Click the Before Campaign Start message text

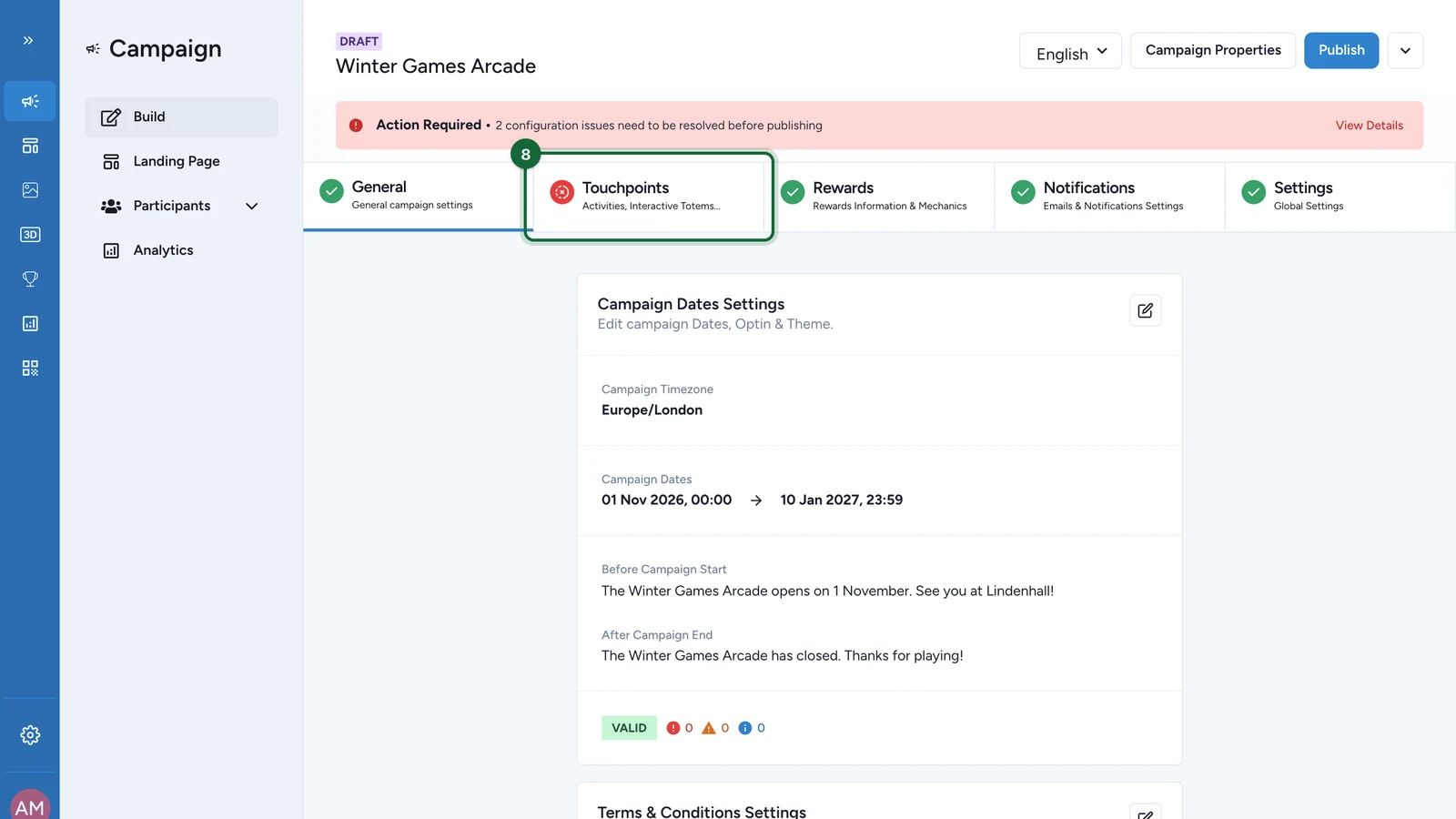pyautogui.click(x=827, y=591)
